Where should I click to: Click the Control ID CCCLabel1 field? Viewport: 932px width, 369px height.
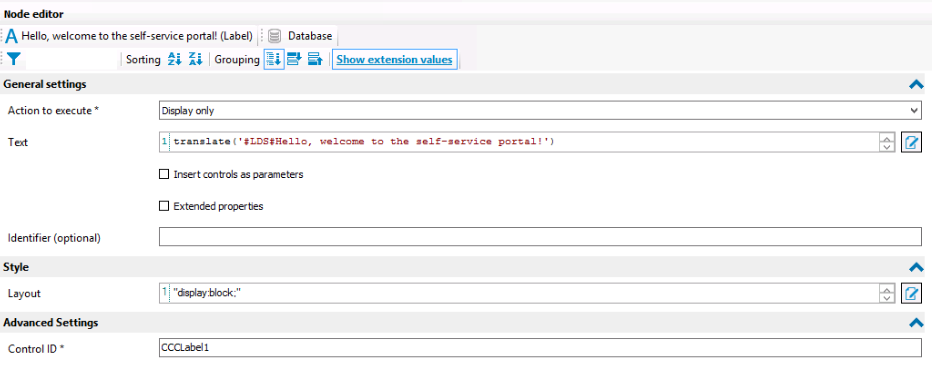coord(540,348)
